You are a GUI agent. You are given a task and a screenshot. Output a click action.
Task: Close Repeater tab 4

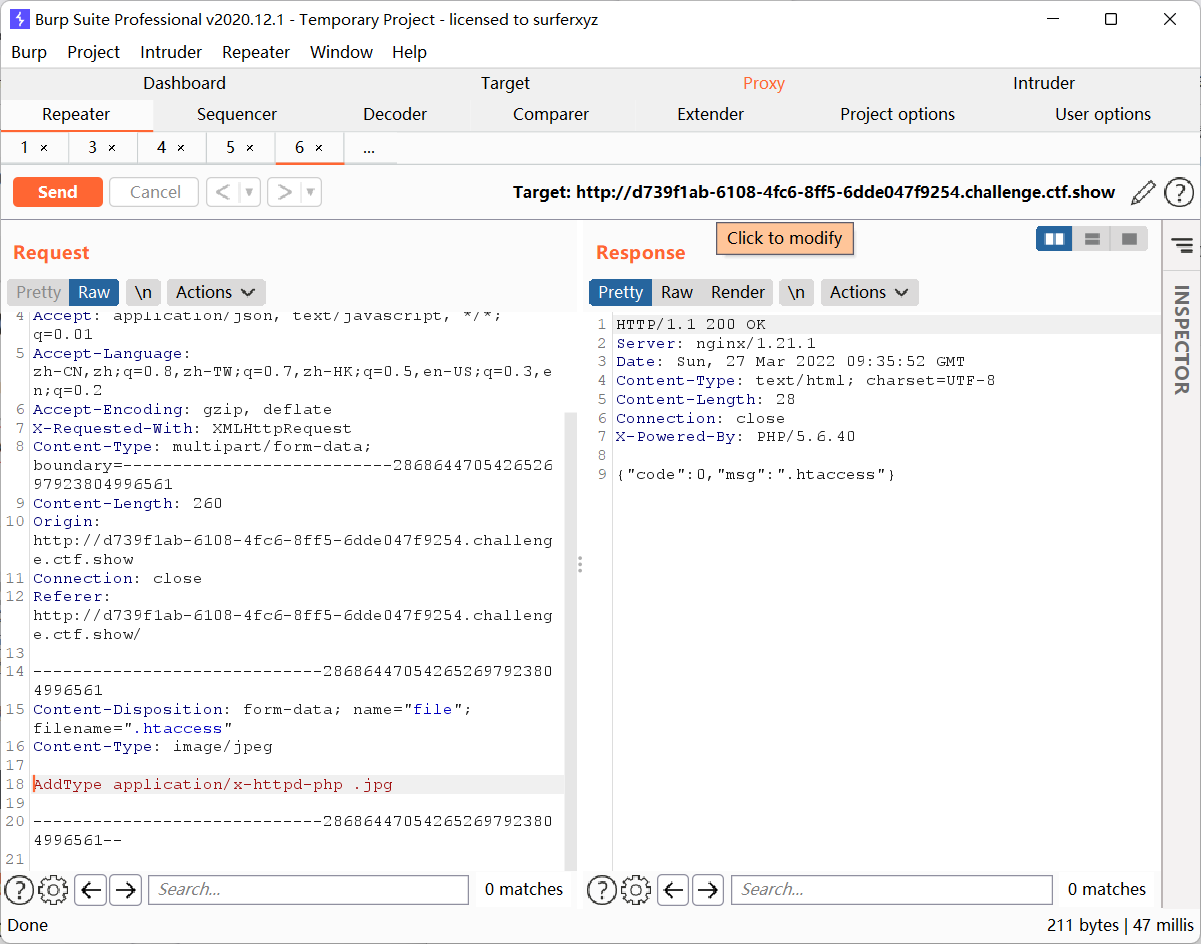click(181, 148)
